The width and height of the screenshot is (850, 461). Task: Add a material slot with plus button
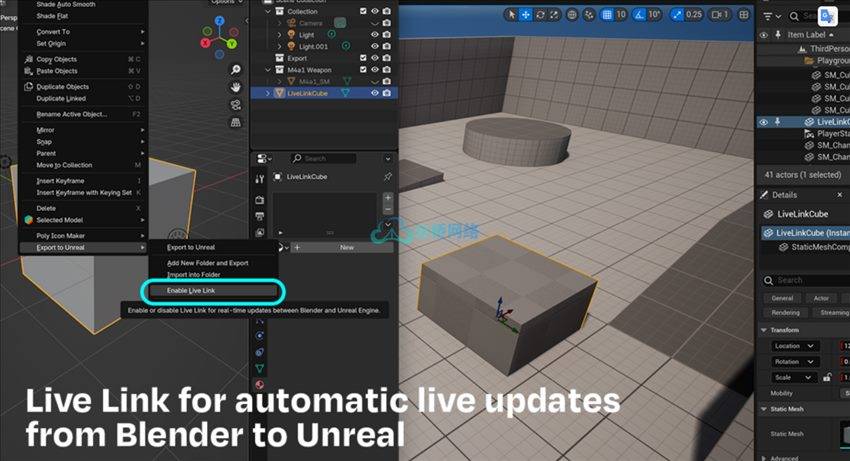388,197
